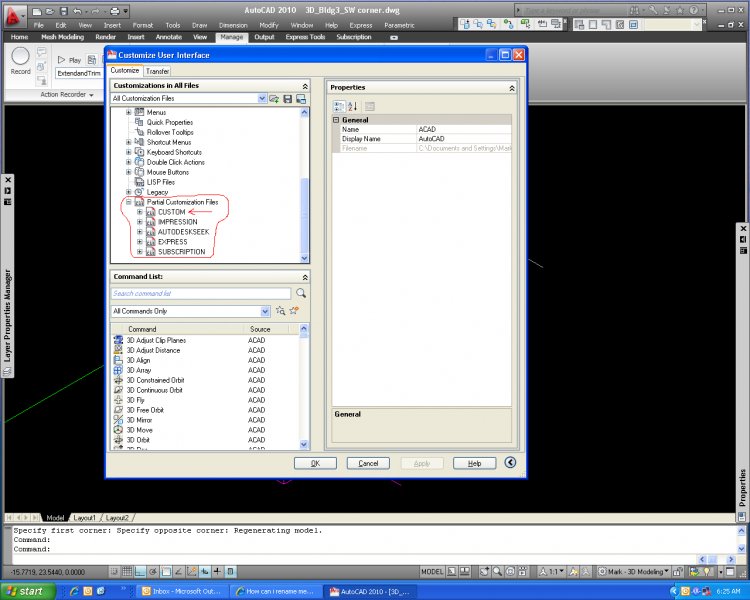Open All Commands Only filter dropdown
The image size is (750, 600).
pos(265,311)
